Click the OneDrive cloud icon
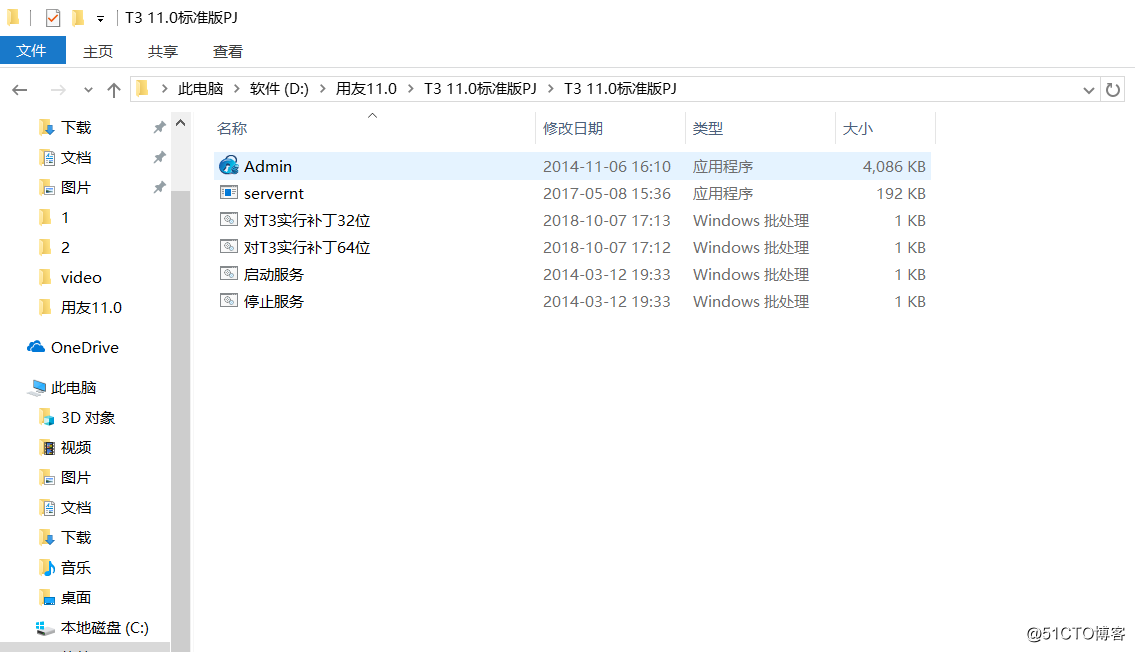 click(x=35, y=347)
